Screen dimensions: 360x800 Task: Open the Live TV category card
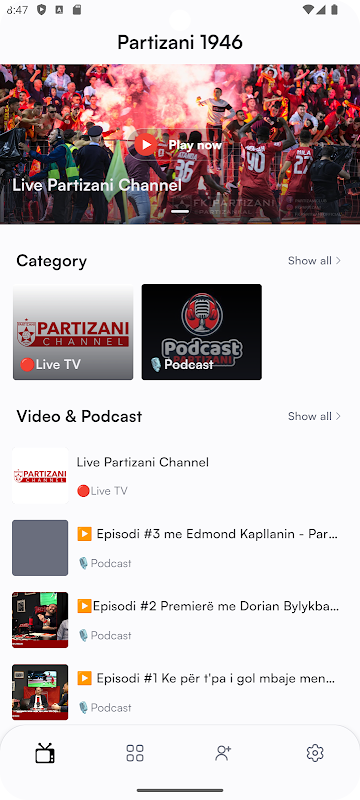pos(73,332)
